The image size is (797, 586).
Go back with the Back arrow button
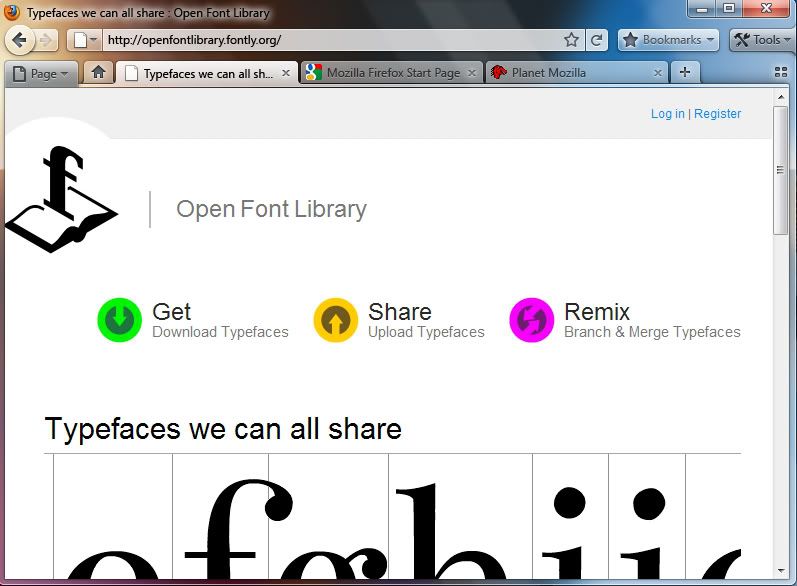pos(19,40)
